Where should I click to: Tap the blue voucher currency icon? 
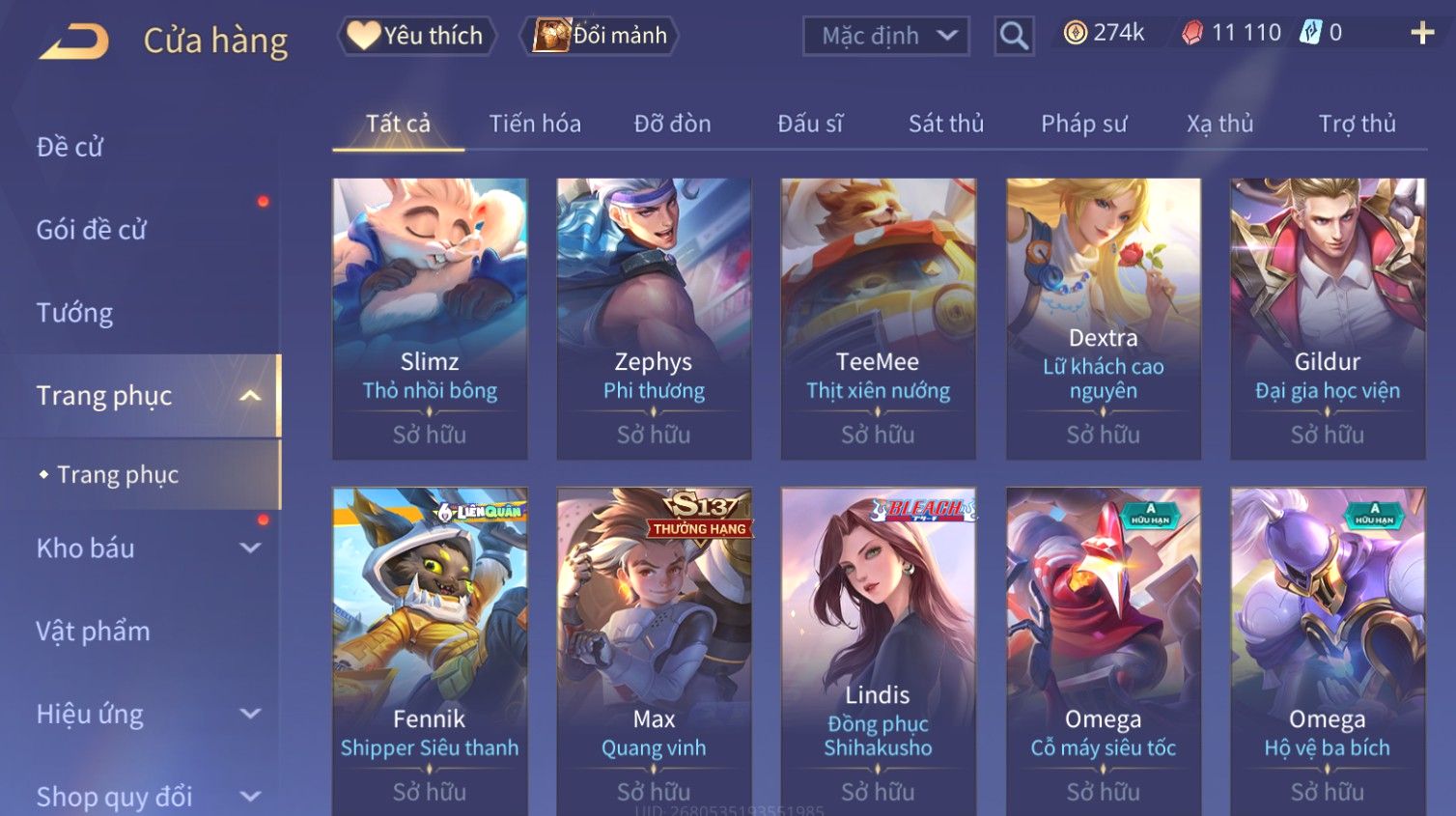[x=1310, y=33]
